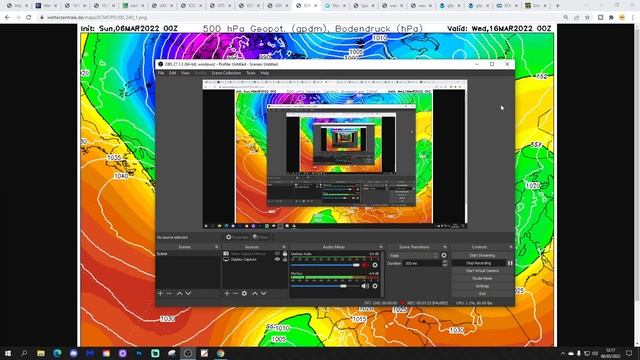Add a new source with the plus icon

[227, 293]
